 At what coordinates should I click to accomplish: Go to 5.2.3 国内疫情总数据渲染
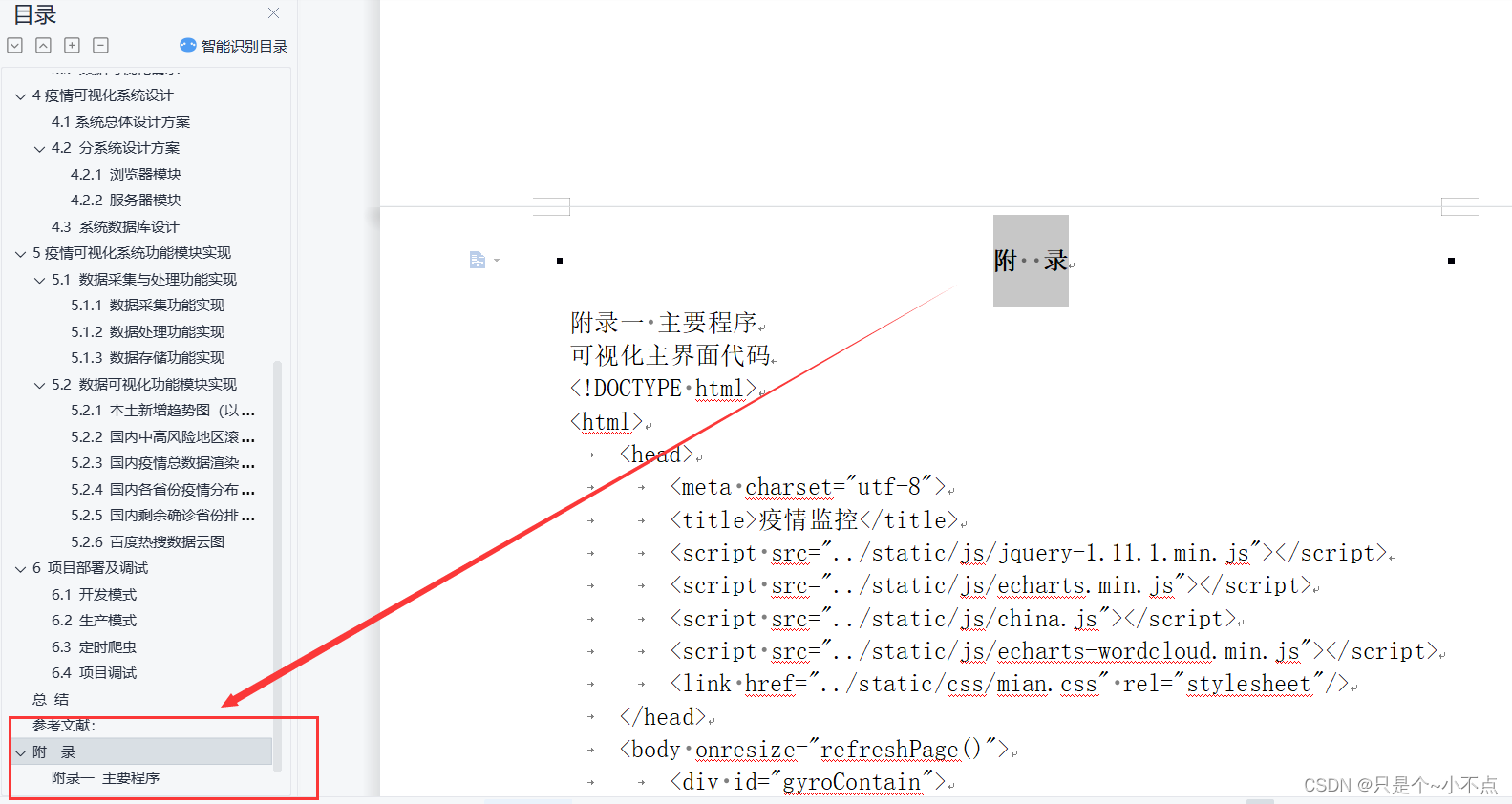pos(162,463)
